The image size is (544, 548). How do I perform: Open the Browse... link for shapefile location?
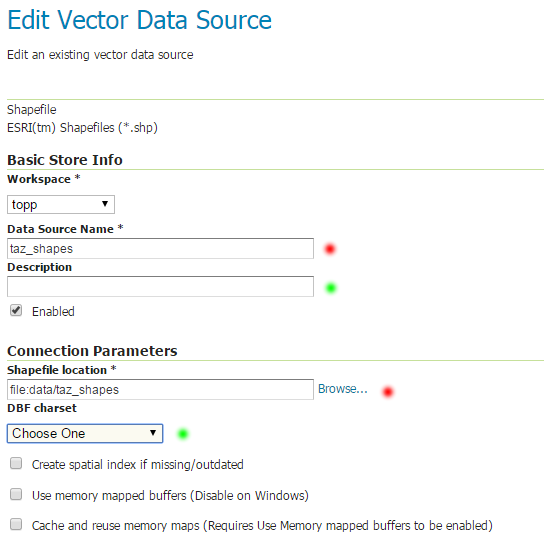(342, 389)
